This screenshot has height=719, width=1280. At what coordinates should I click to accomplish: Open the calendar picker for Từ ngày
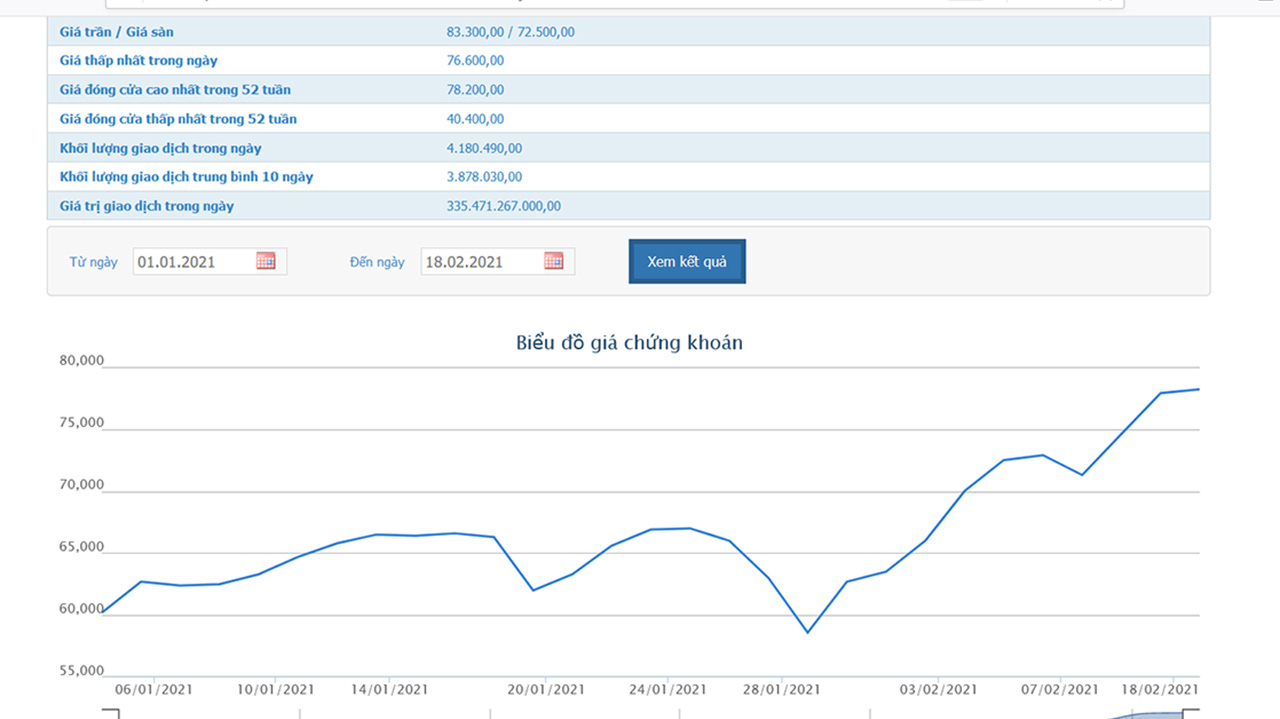pos(265,261)
